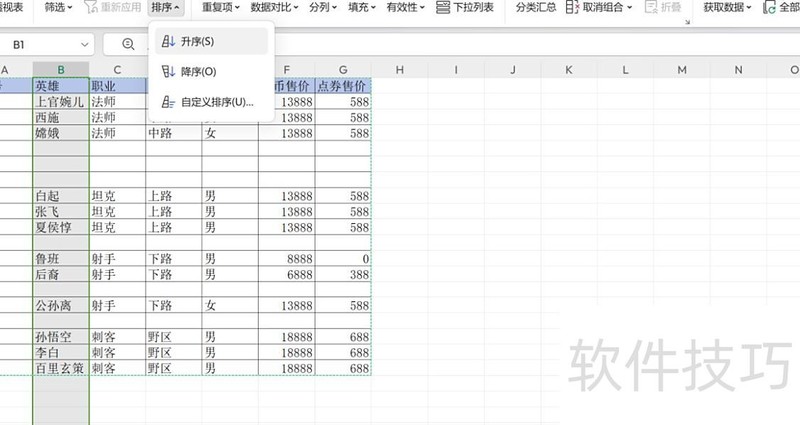Select the 8888 price cell in 鲁班 row
This screenshot has width=800, height=425.
click(287, 259)
